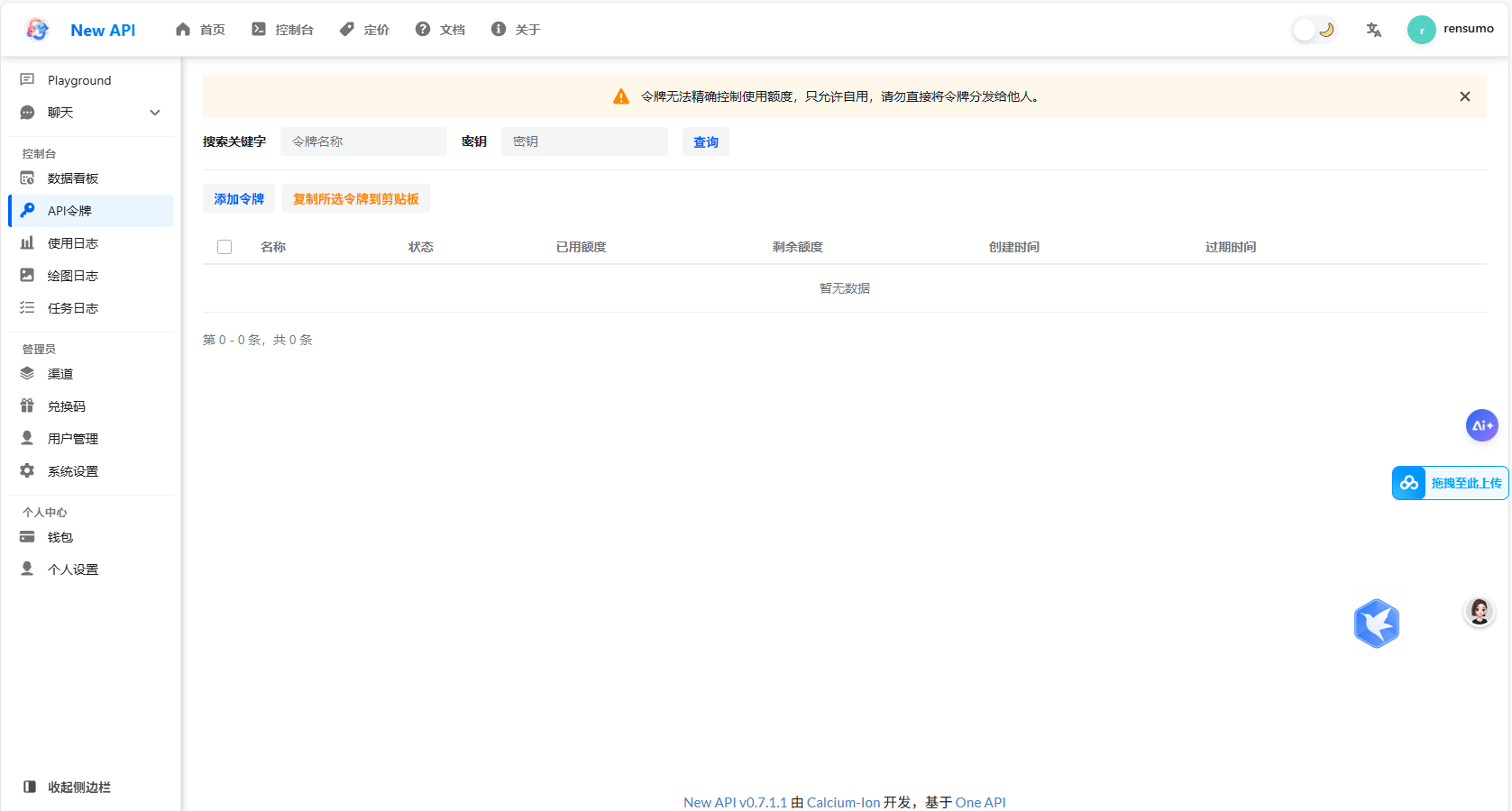Open the 兑换码 redemption codes page
The image size is (1512, 811).
point(65,405)
